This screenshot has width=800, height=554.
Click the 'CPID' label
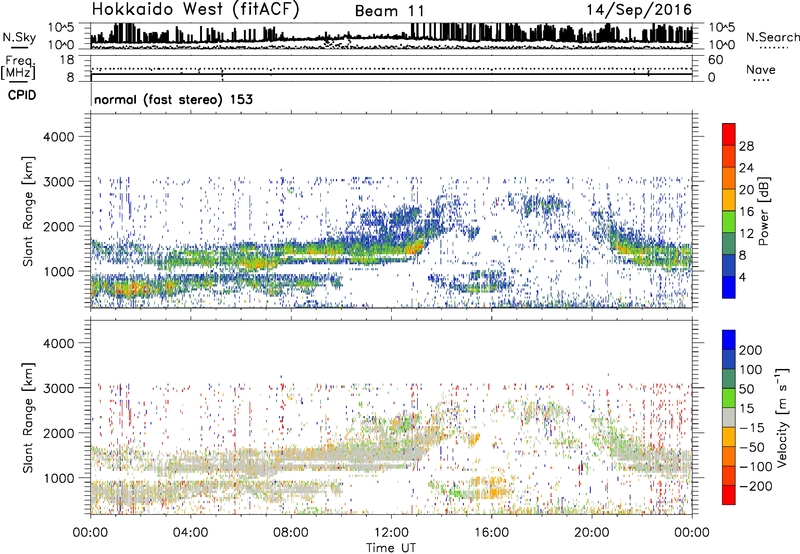(22, 95)
